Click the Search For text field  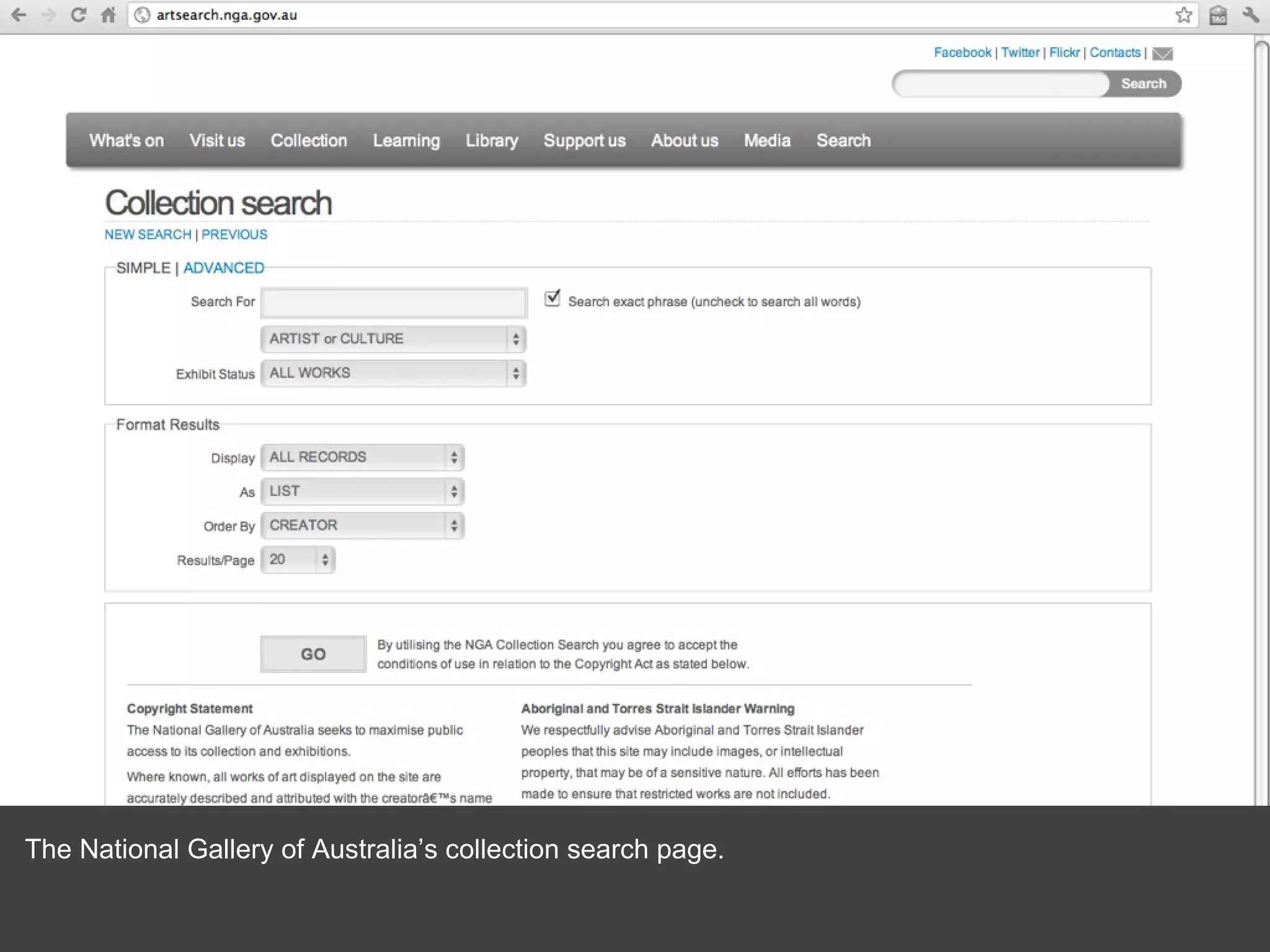pyautogui.click(x=394, y=302)
